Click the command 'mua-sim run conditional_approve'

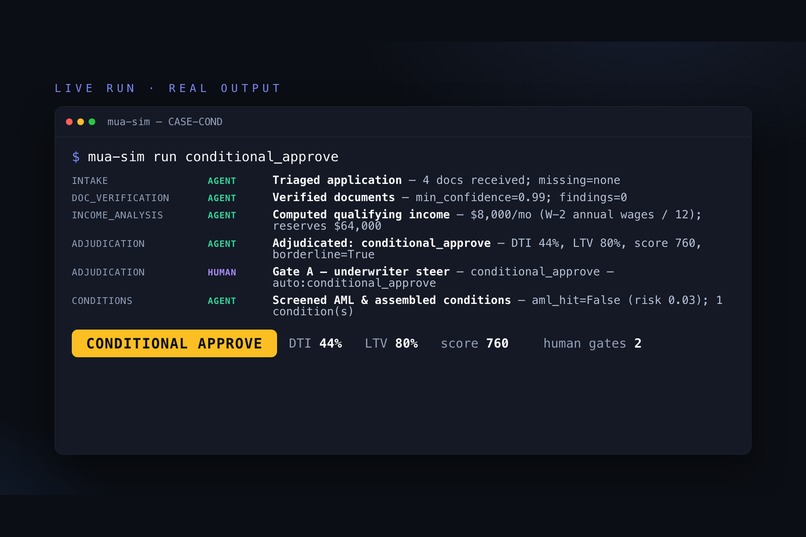pyautogui.click(x=213, y=157)
